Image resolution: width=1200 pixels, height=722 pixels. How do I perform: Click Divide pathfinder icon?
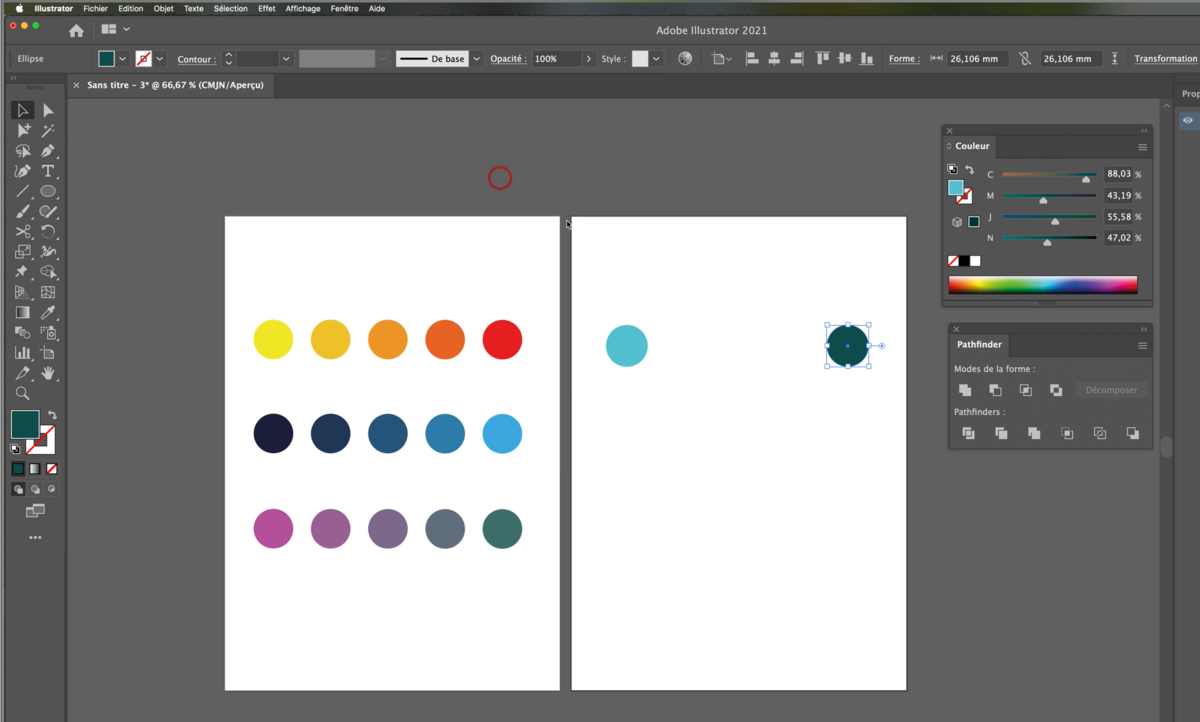pyautogui.click(x=968, y=433)
